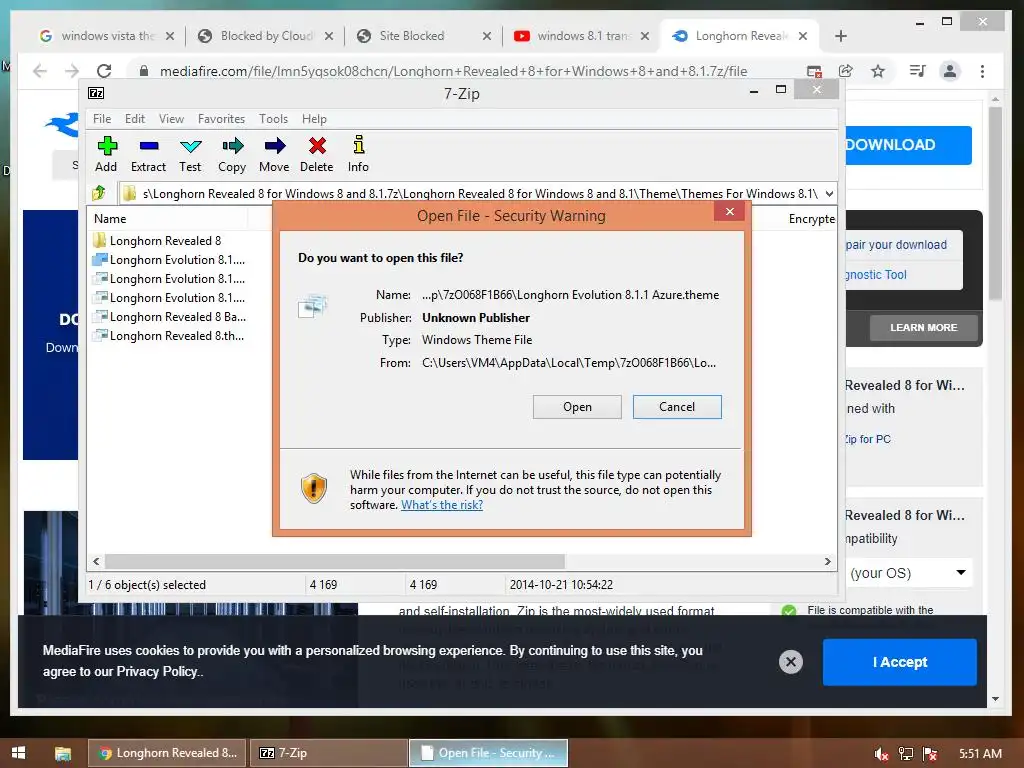The height and width of the screenshot is (768, 1024).
Task: Open the Tools menu in 7-Zip
Action: 273,119
